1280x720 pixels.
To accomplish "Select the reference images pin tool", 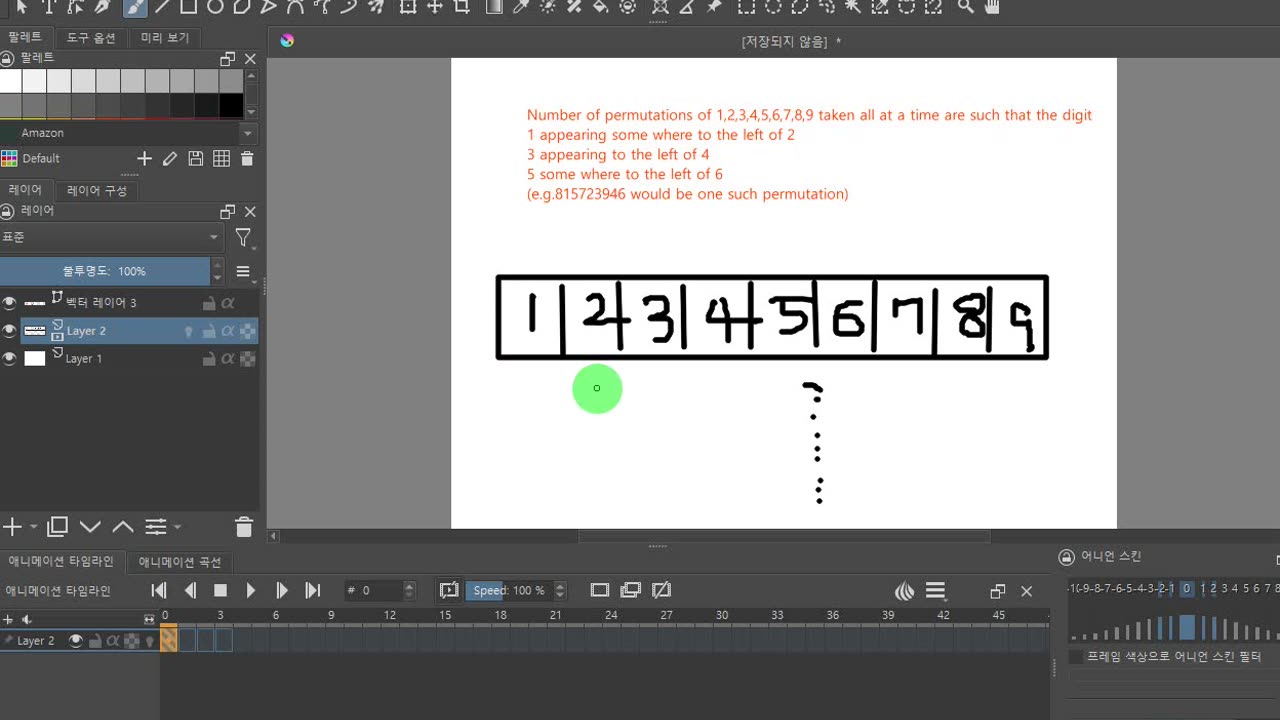I will 714,7.
